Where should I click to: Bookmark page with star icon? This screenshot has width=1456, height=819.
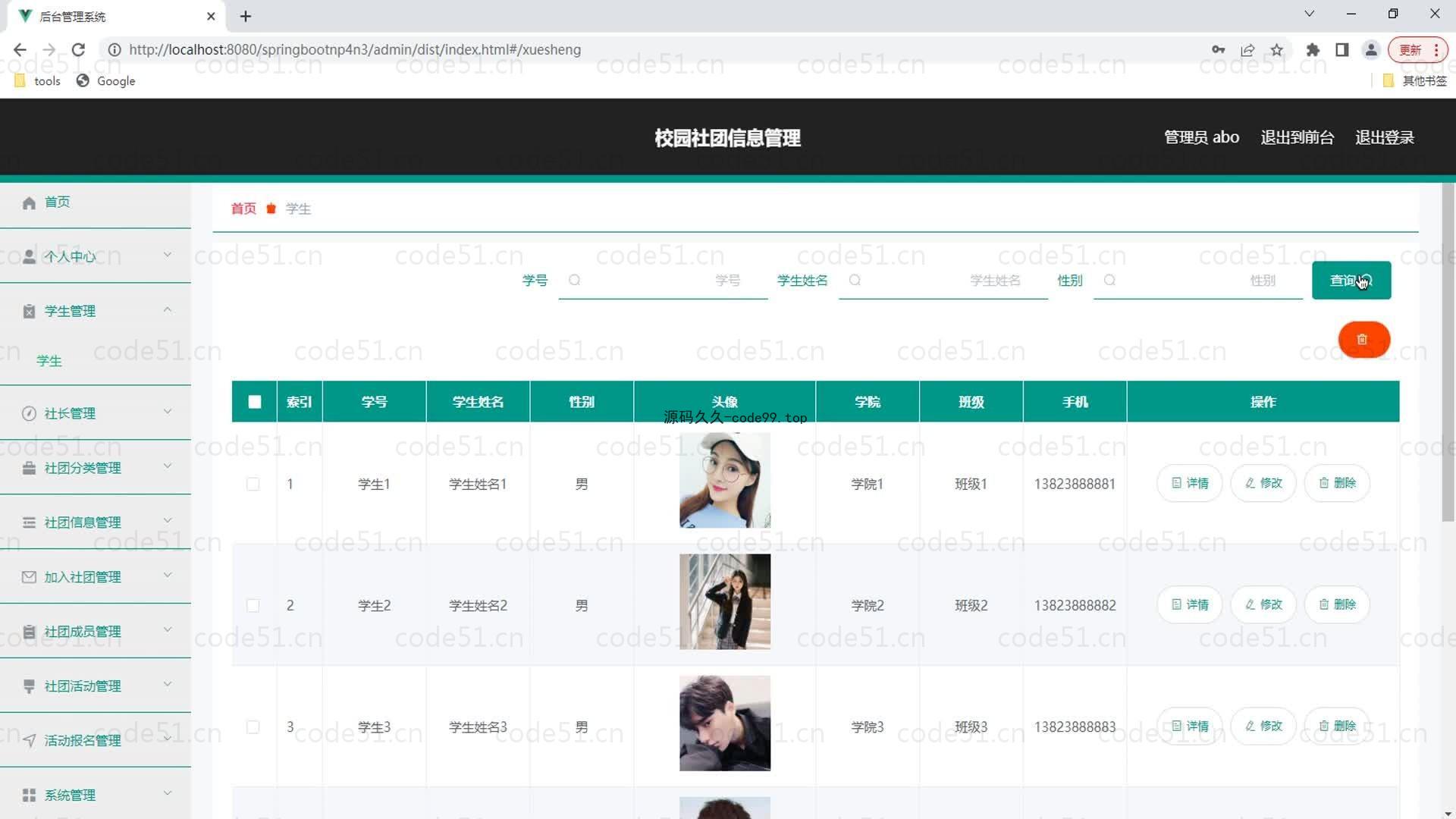tap(1277, 50)
